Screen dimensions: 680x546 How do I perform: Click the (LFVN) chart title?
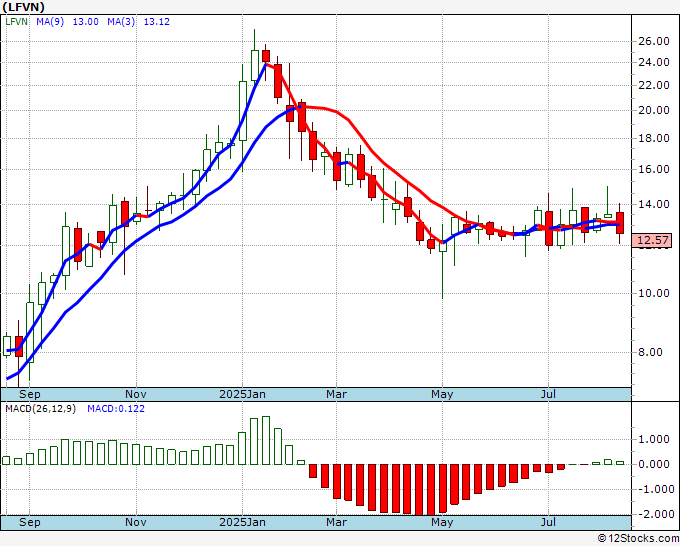coord(23,7)
